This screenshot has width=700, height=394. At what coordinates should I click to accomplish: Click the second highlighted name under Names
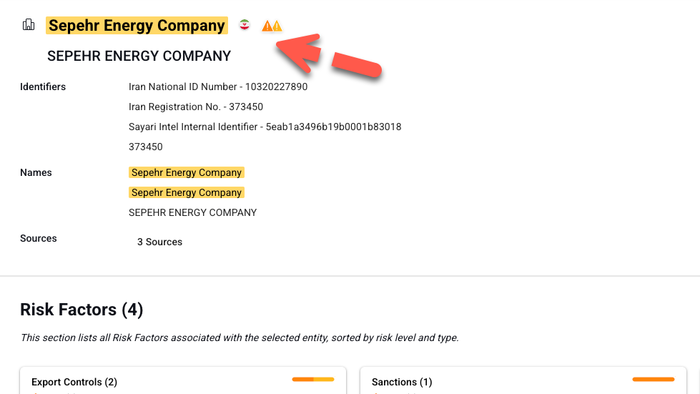(186, 192)
